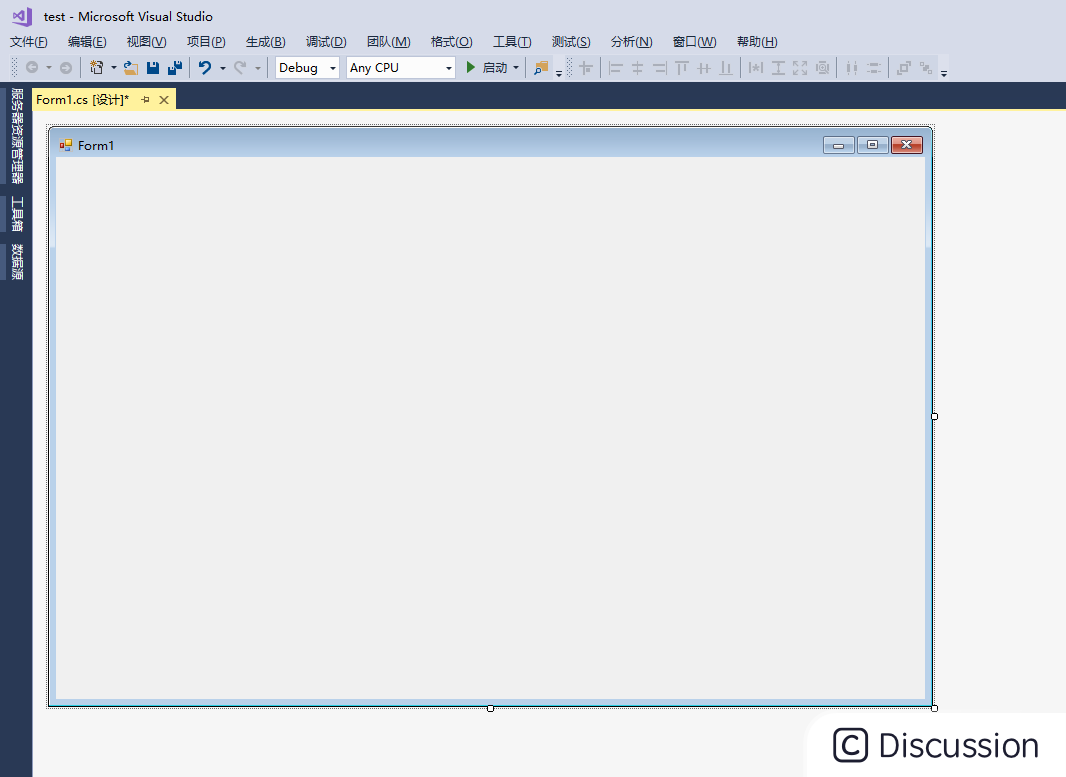Image resolution: width=1066 pixels, height=777 pixels.
Task: Click the Form1 title bar form icon
Action: 66,145
